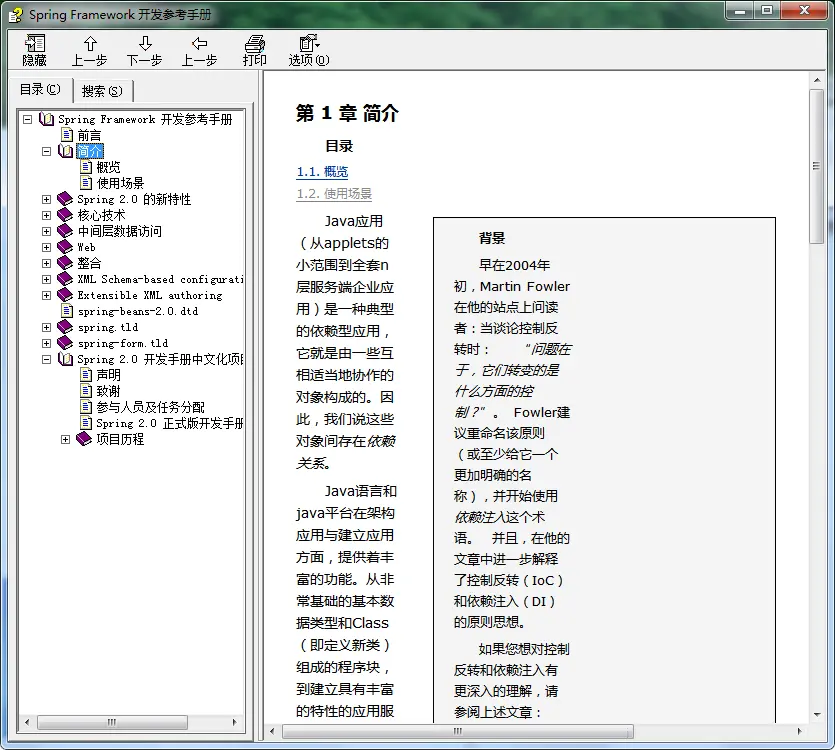This screenshot has height=750, width=835.
Task: Click the purple book icon beside Web
Action: [65, 247]
